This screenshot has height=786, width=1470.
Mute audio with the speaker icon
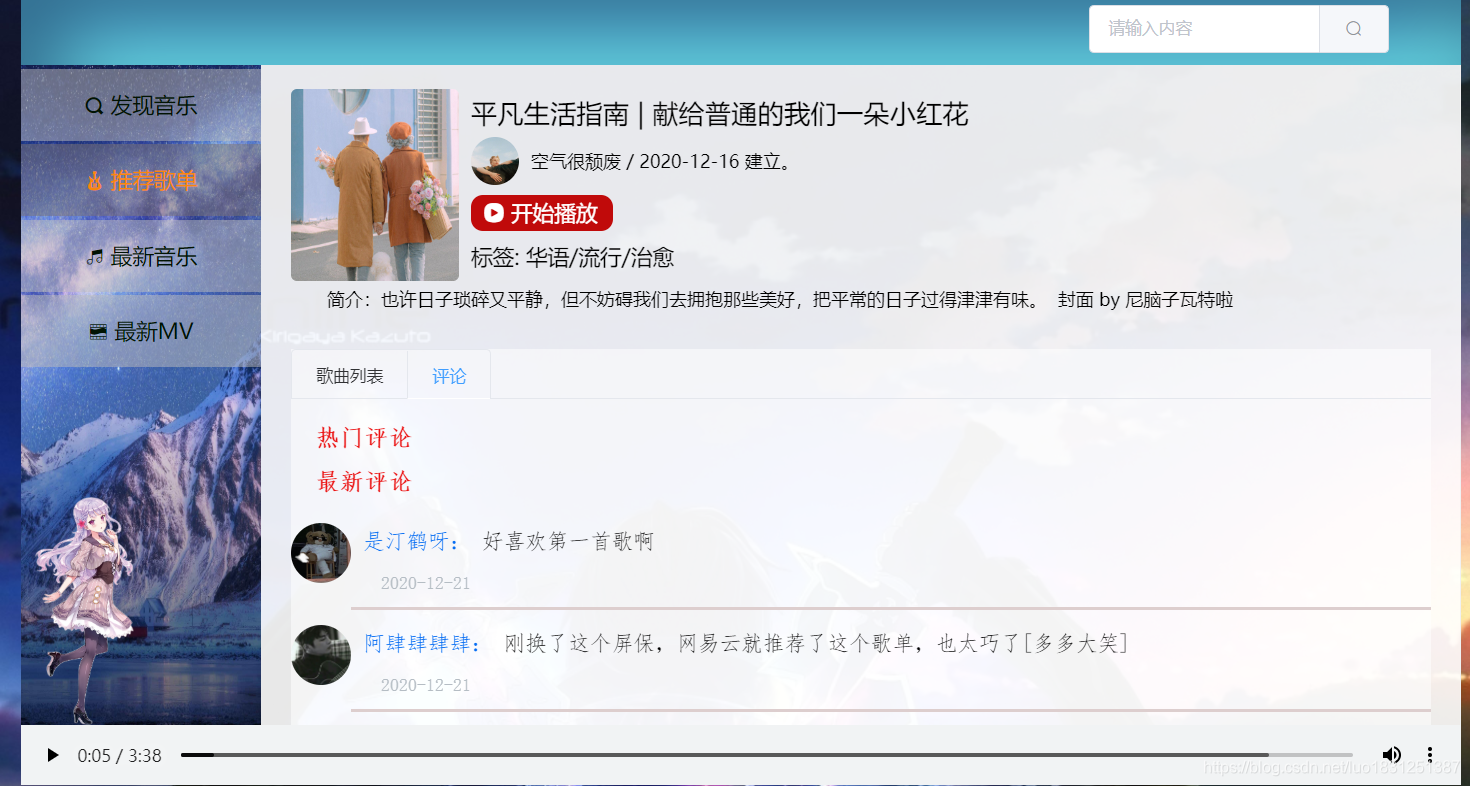[x=1392, y=755]
